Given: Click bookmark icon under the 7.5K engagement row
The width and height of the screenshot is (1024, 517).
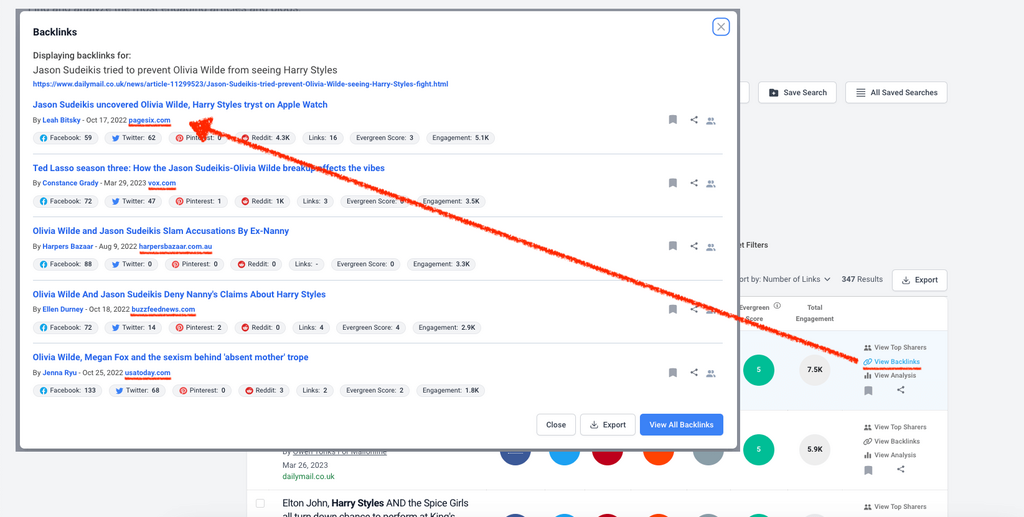Looking at the screenshot, I should point(868,391).
